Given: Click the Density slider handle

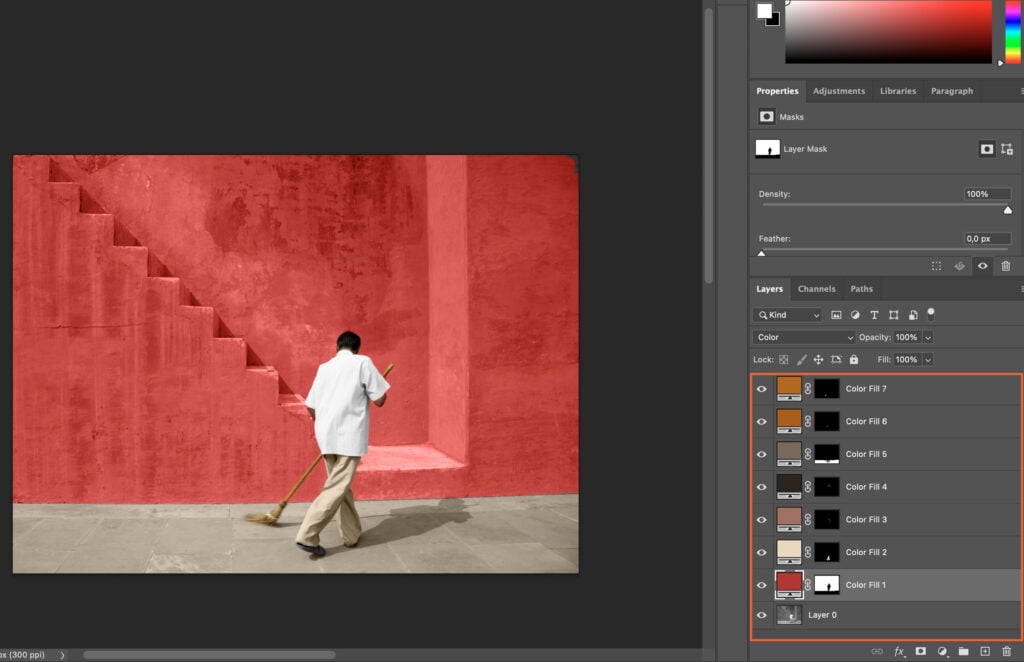Looking at the screenshot, I should (1008, 209).
